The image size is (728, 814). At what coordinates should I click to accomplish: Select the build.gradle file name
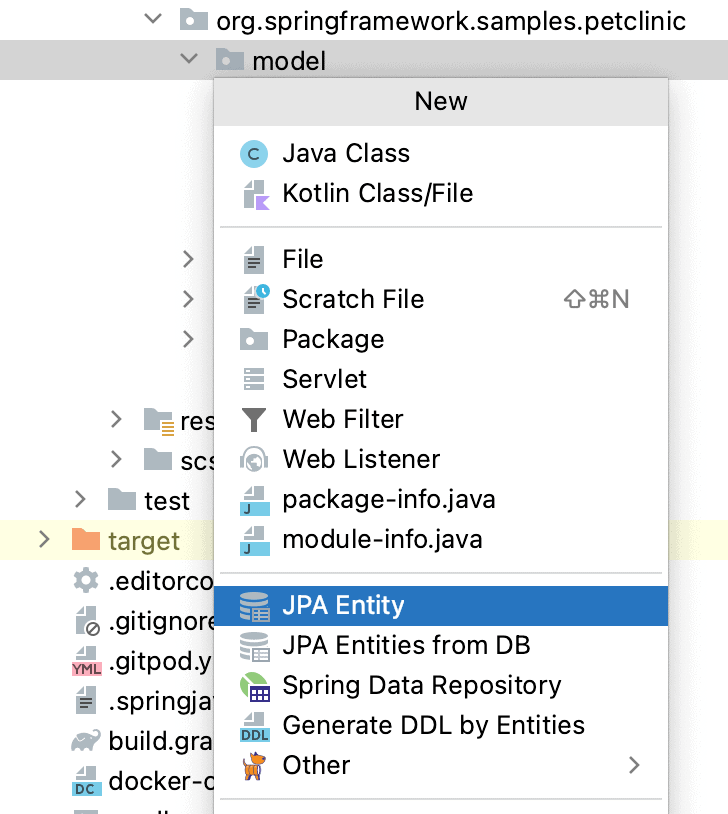coord(161,741)
